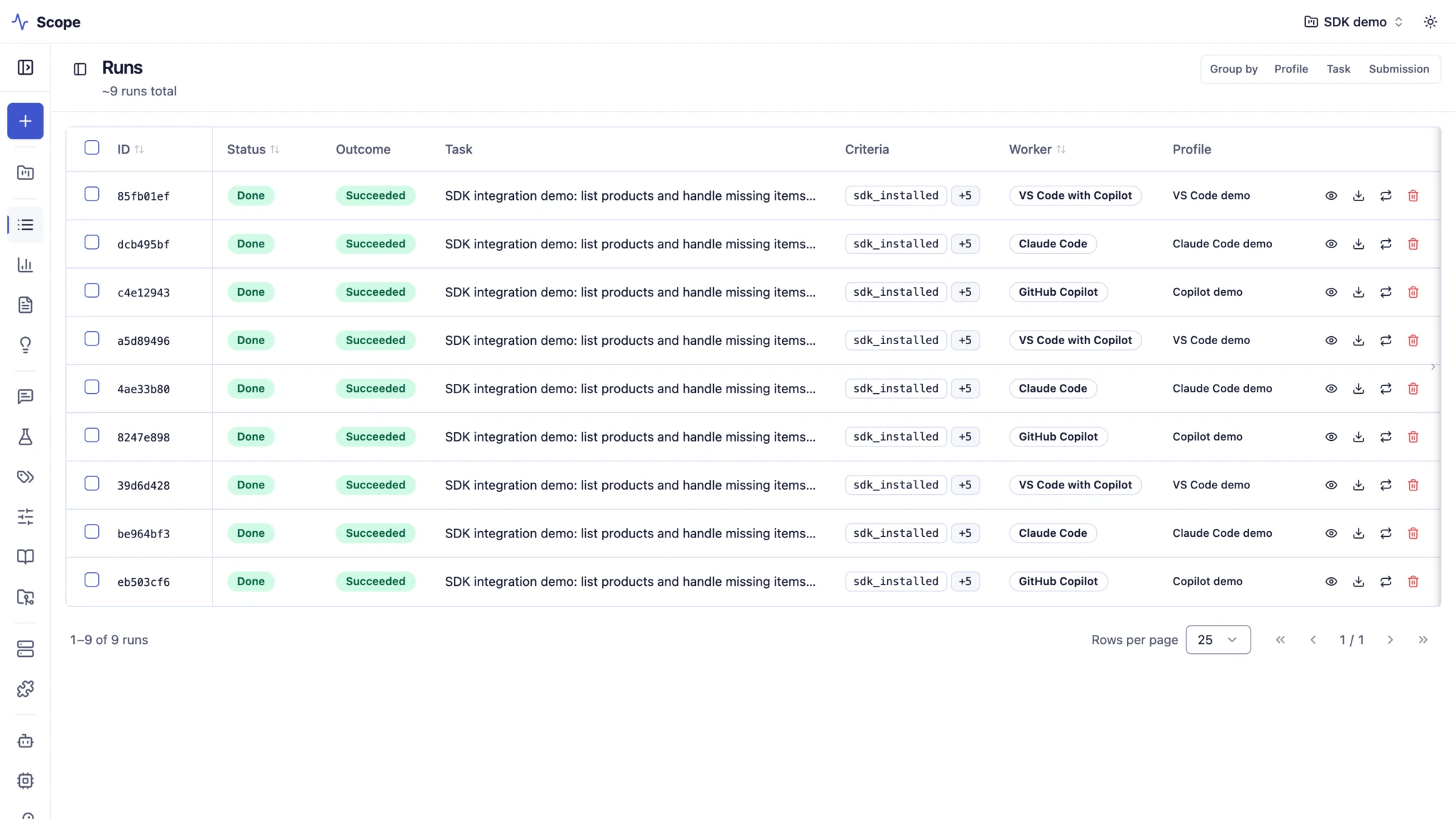Open the sliders settings sidebar icon
Screen dimensions: 1456x819
coord(25,517)
